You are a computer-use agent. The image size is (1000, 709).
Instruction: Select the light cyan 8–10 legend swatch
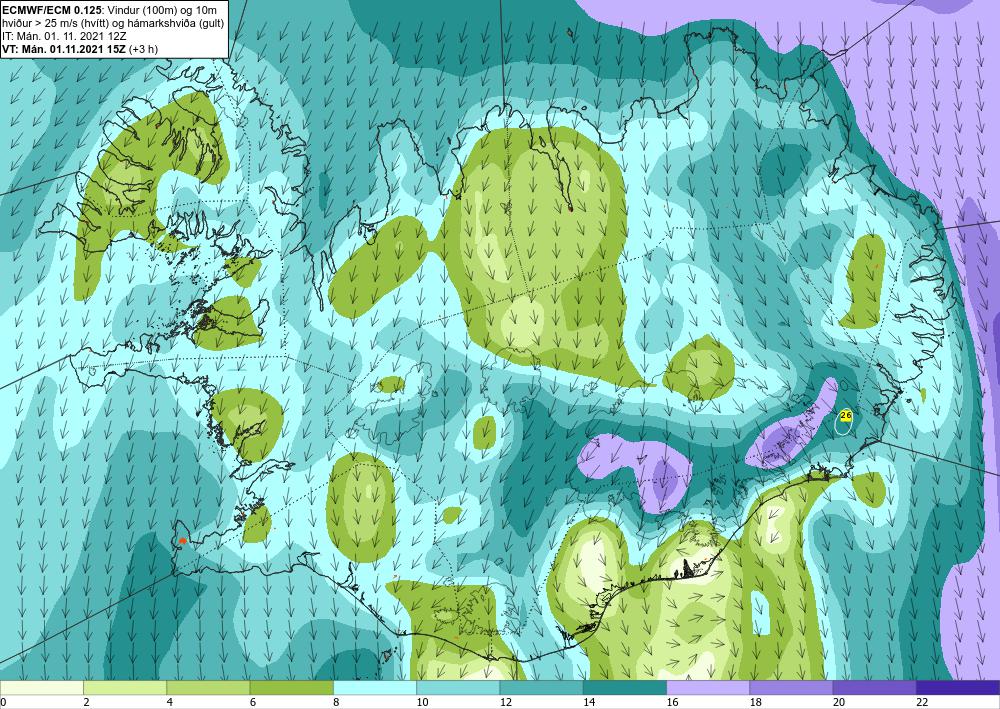coord(375,688)
